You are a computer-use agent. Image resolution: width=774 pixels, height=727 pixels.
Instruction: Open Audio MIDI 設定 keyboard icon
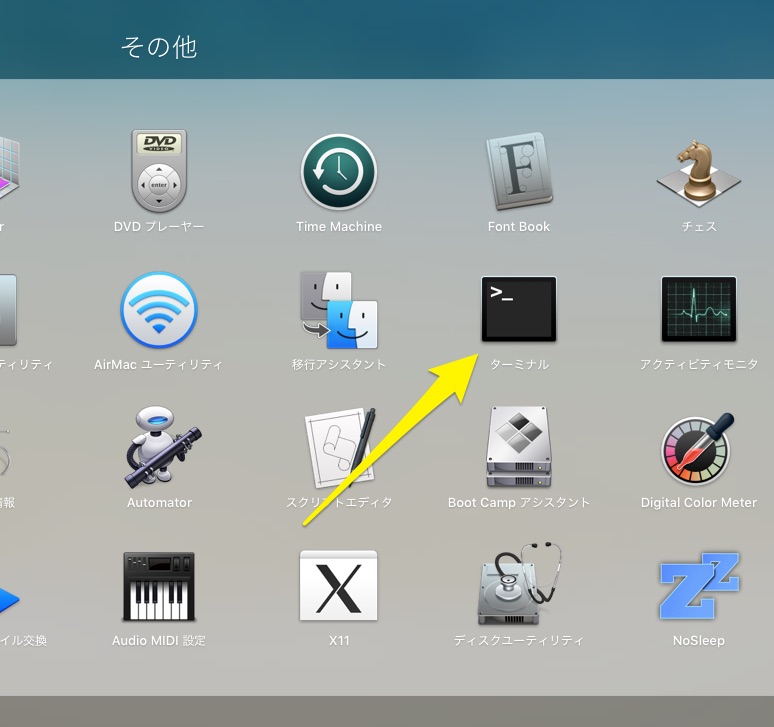point(159,586)
